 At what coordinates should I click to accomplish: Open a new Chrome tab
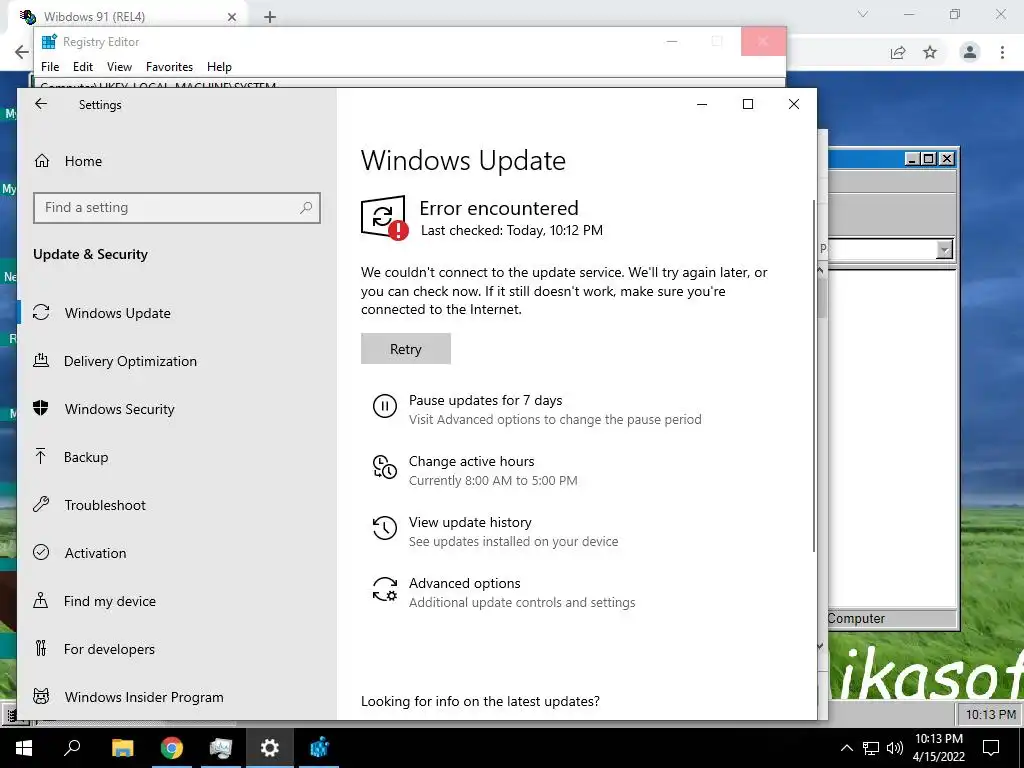click(x=270, y=17)
